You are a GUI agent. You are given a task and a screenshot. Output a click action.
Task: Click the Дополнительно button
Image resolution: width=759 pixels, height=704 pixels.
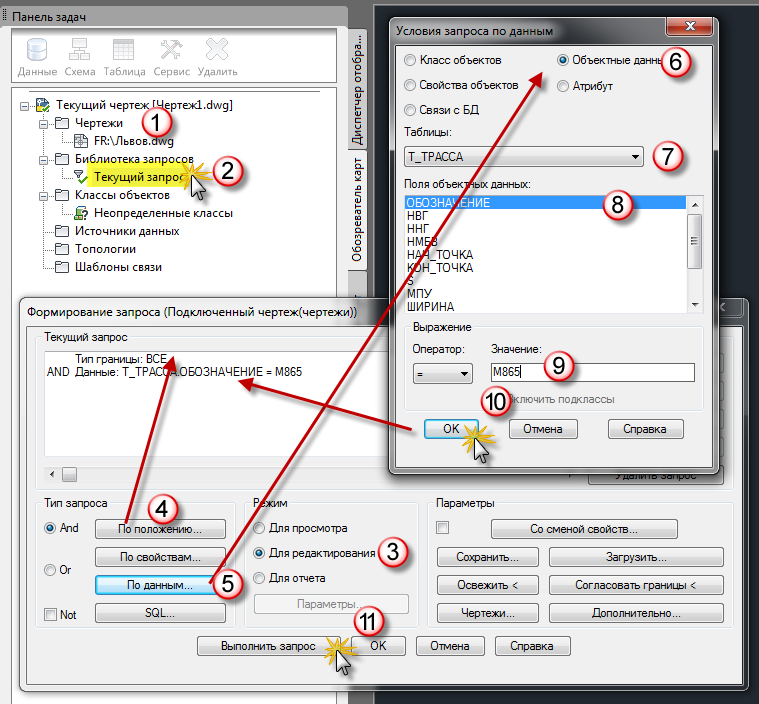[x=636, y=613]
